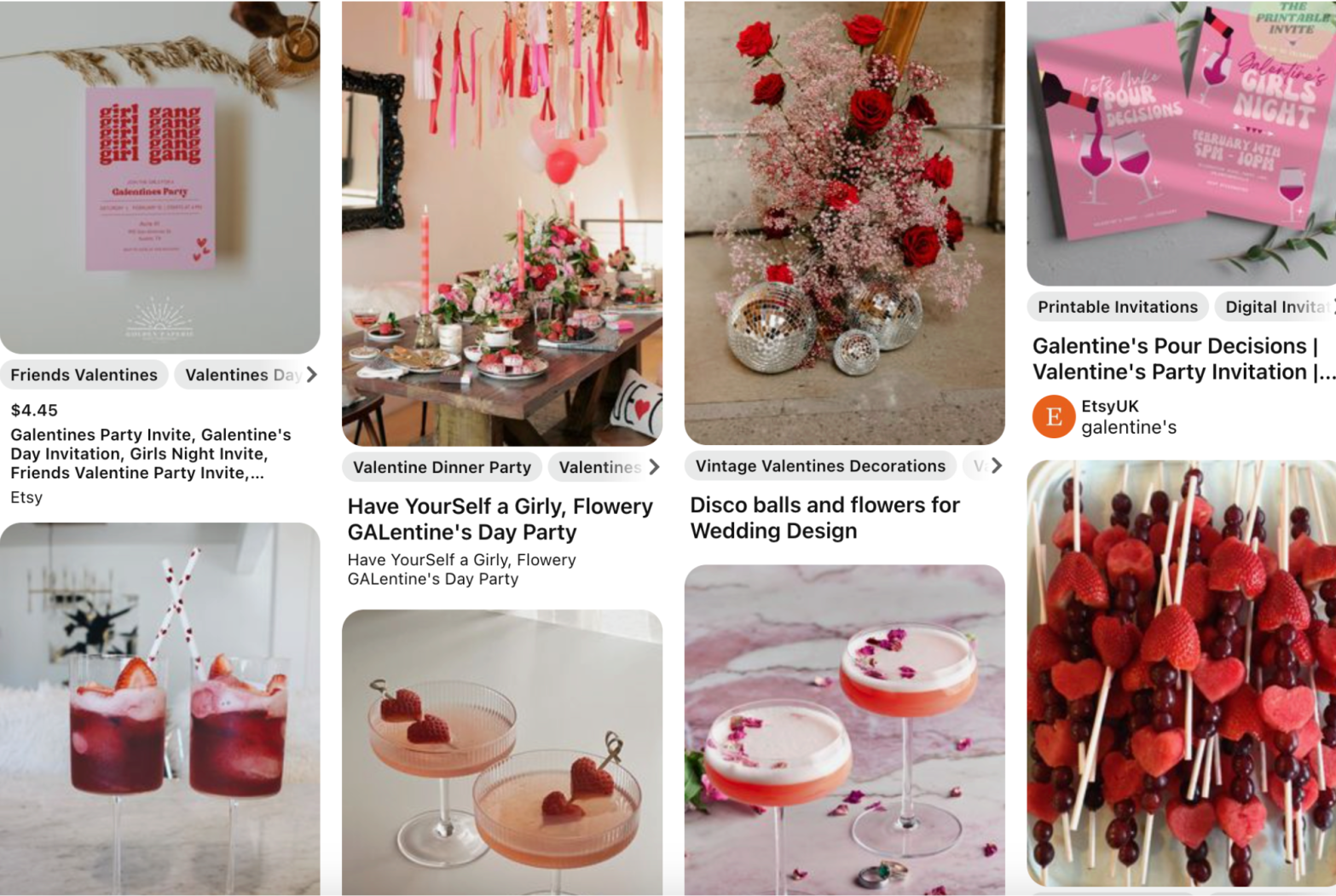Image resolution: width=1336 pixels, height=896 pixels.
Task: Open the disco balls and roses pin
Action: tap(845, 223)
